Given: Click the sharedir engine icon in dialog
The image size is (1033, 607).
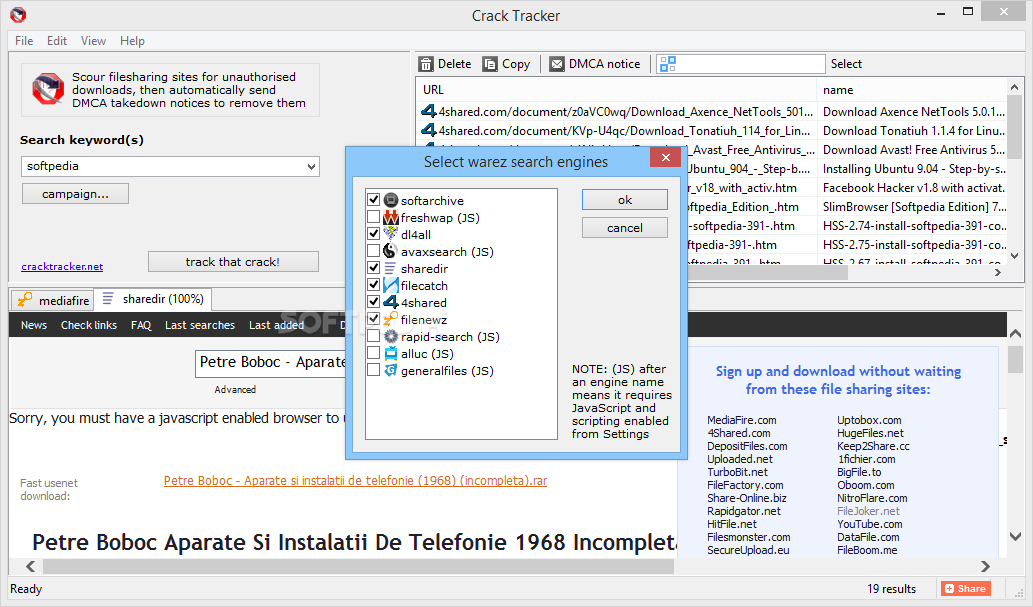Looking at the screenshot, I should [391, 268].
